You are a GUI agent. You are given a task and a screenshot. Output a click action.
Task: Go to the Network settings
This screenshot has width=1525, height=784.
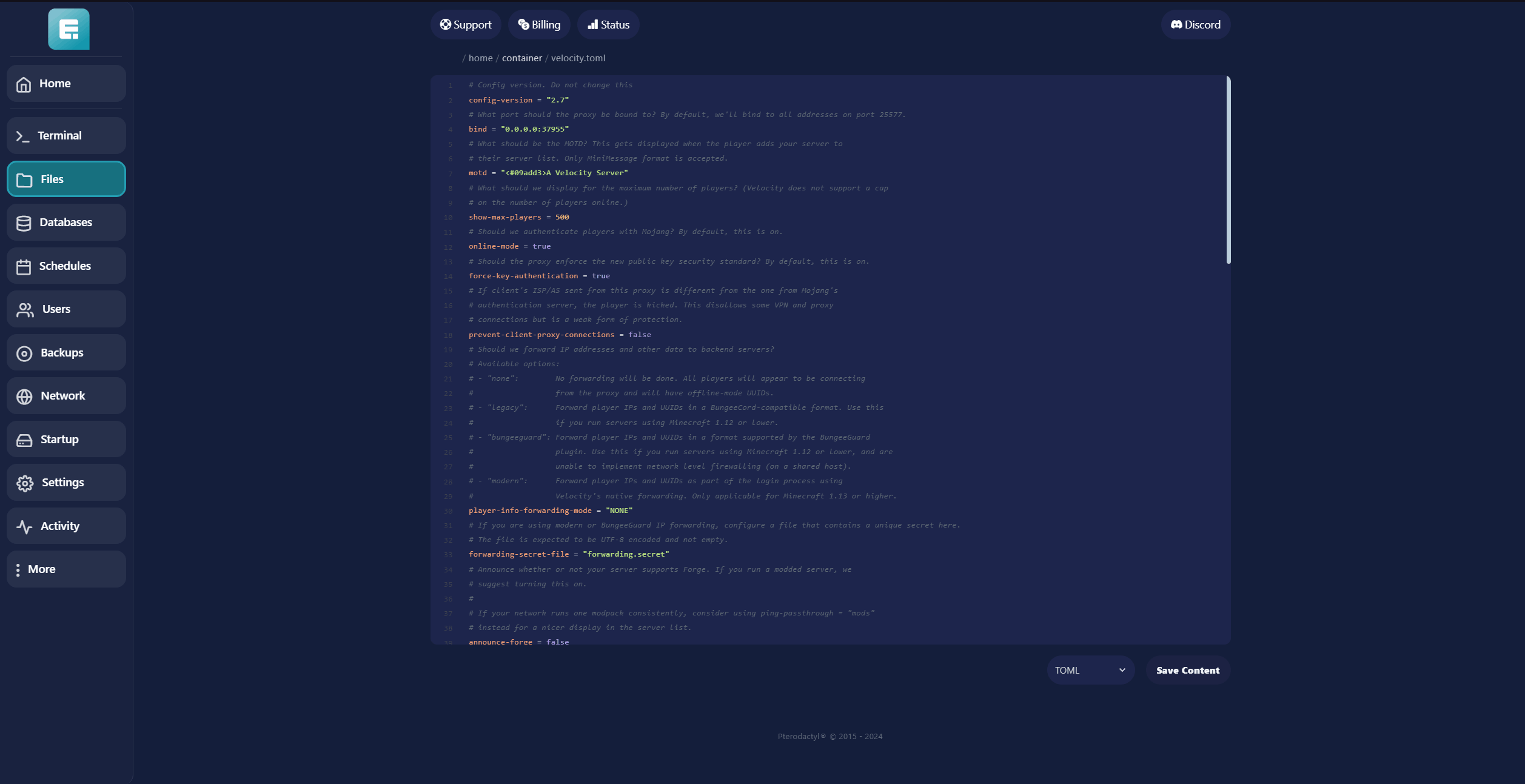tap(66, 396)
